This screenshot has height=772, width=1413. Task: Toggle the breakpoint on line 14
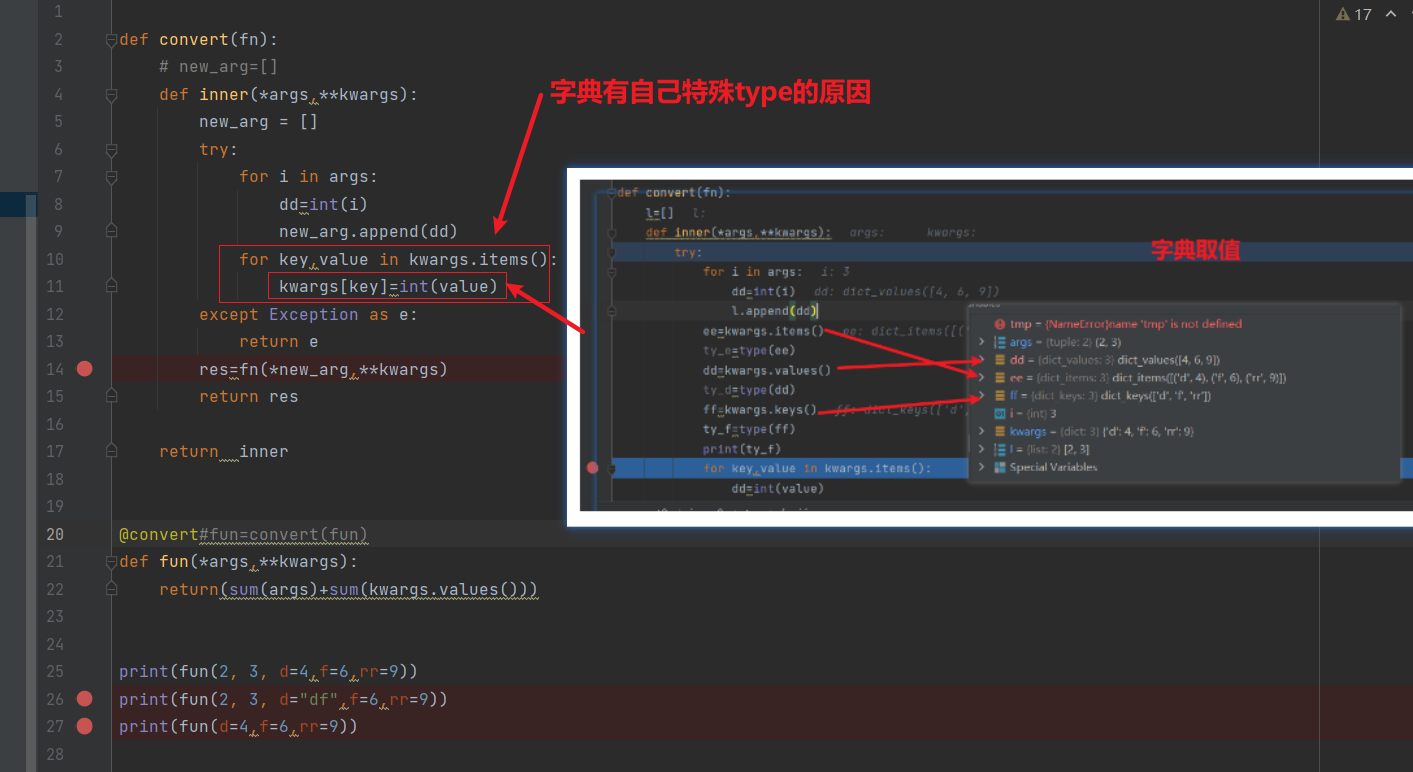pyautogui.click(x=84, y=368)
